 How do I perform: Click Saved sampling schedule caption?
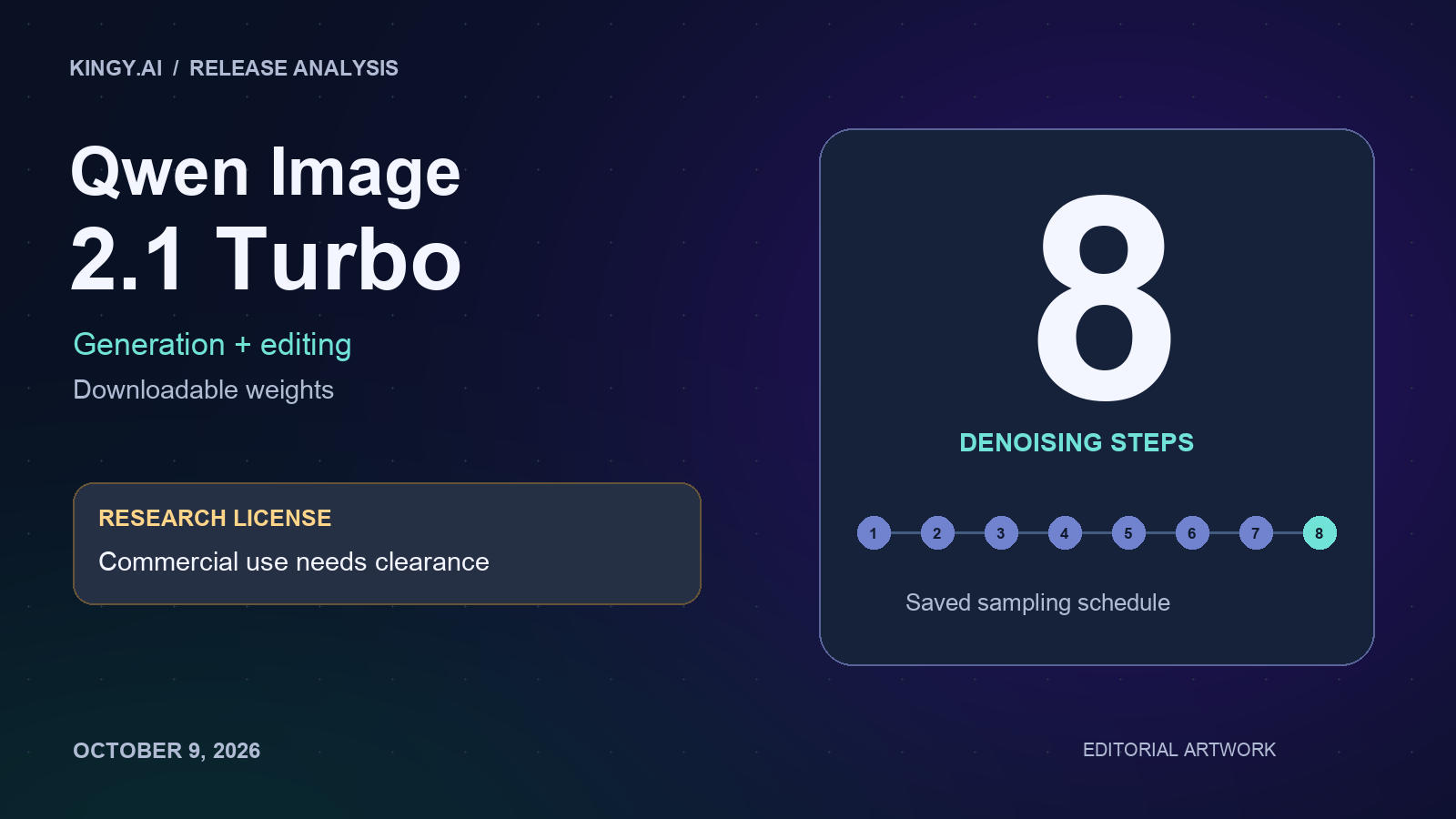pos(1037,602)
